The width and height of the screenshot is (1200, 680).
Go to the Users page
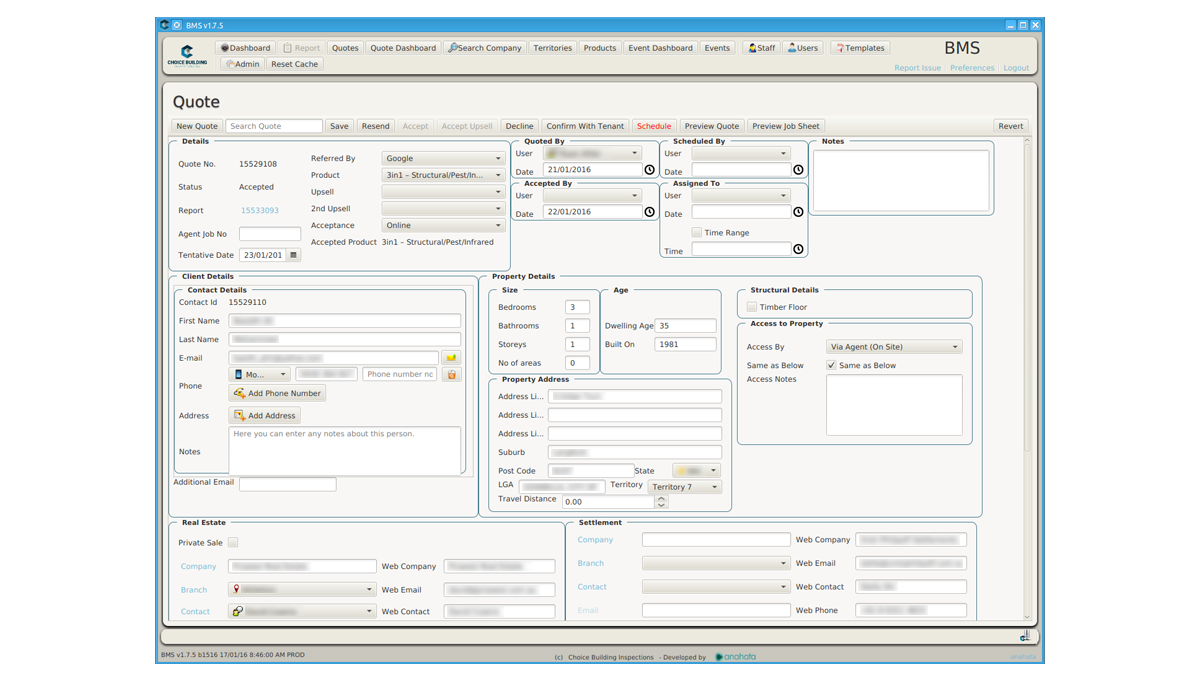pos(803,48)
